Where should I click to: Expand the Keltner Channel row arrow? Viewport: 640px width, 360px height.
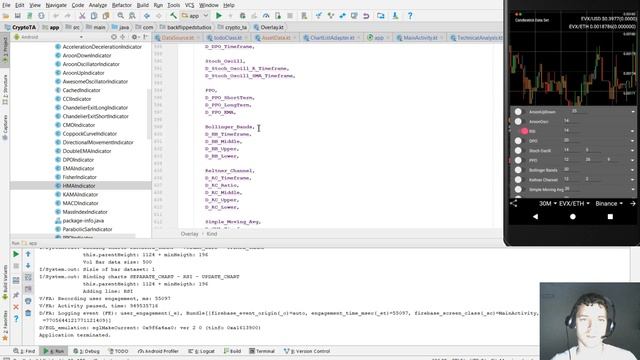coord(632,180)
